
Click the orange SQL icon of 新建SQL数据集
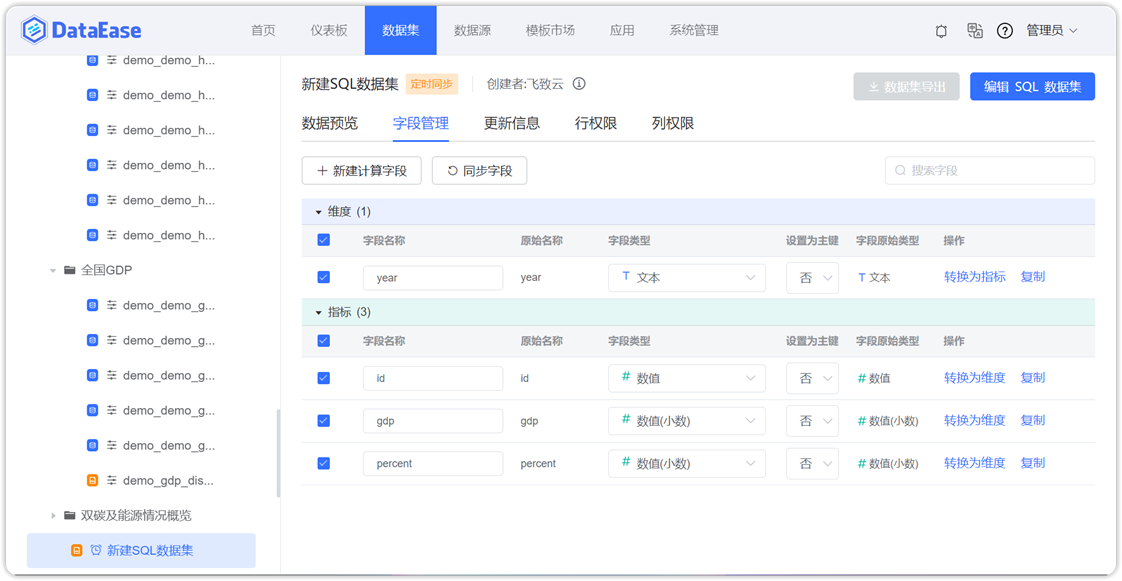click(x=77, y=550)
